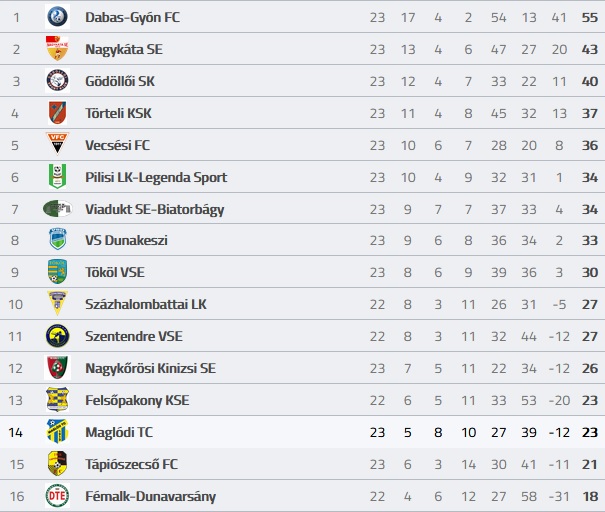
Task: Open the Nagykőrösi Kinizsi SE team link
Action: [x=150, y=368]
